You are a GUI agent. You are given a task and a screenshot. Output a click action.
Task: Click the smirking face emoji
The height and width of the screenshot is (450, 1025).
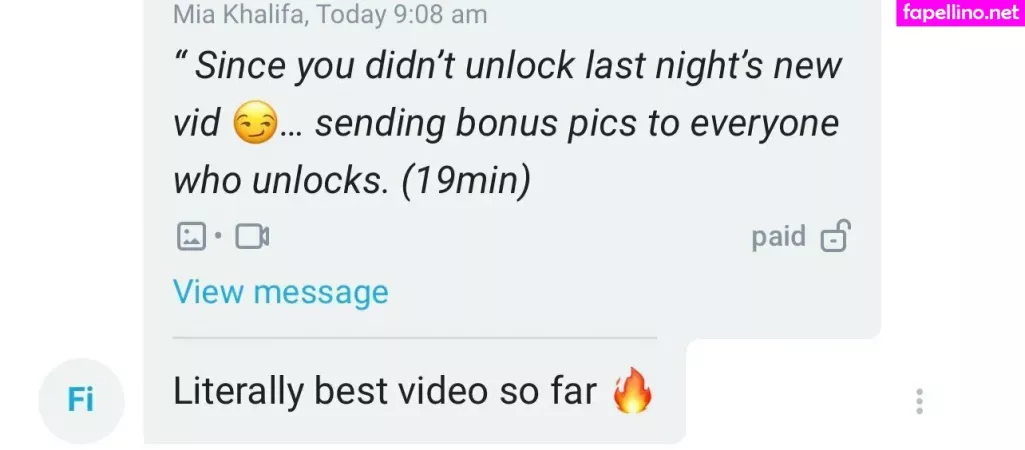point(255,124)
